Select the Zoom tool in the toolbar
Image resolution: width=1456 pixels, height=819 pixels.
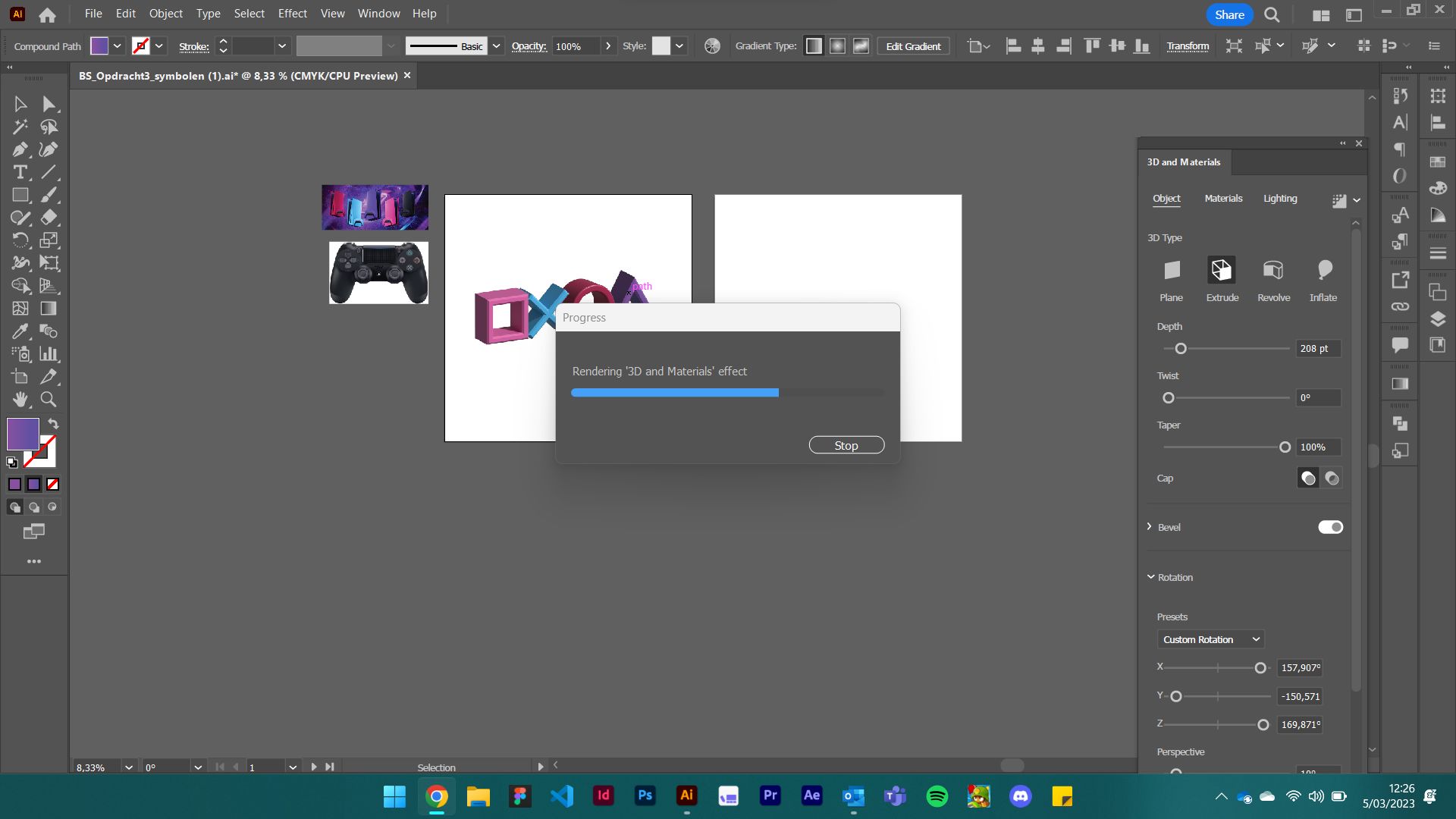click(x=48, y=400)
